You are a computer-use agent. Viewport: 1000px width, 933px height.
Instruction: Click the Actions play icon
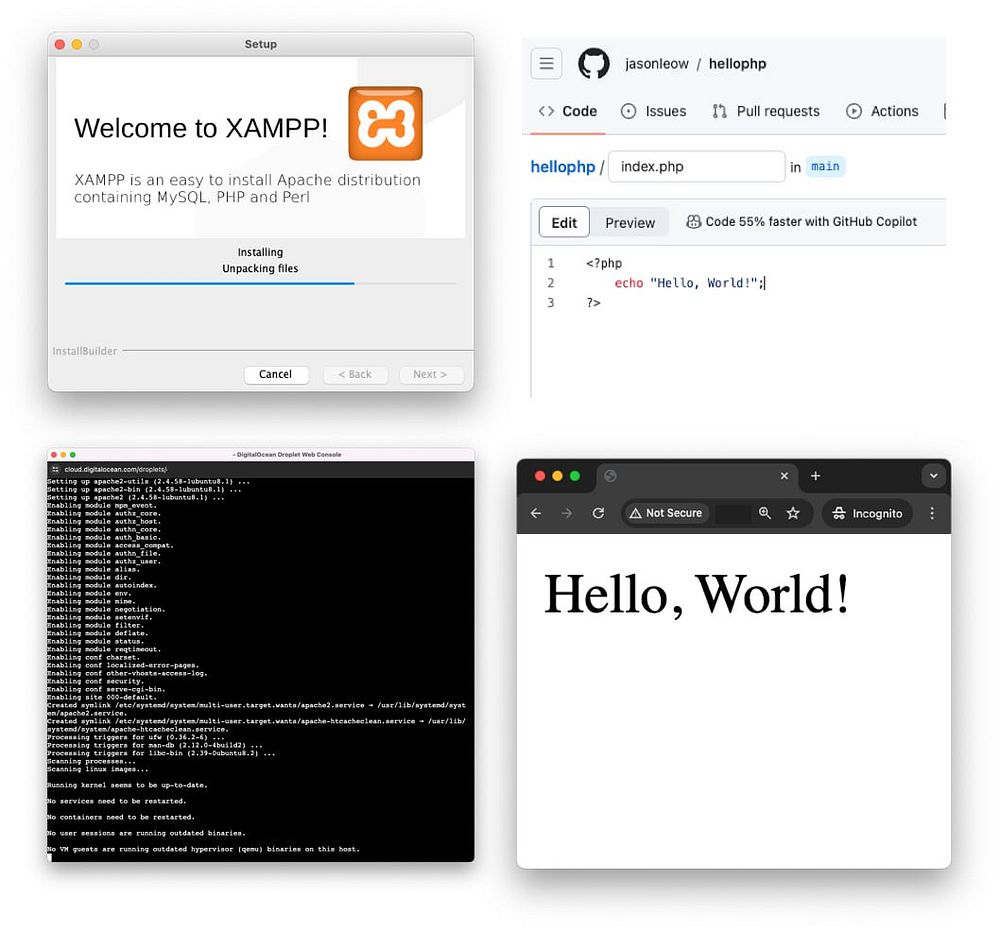point(853,111)
